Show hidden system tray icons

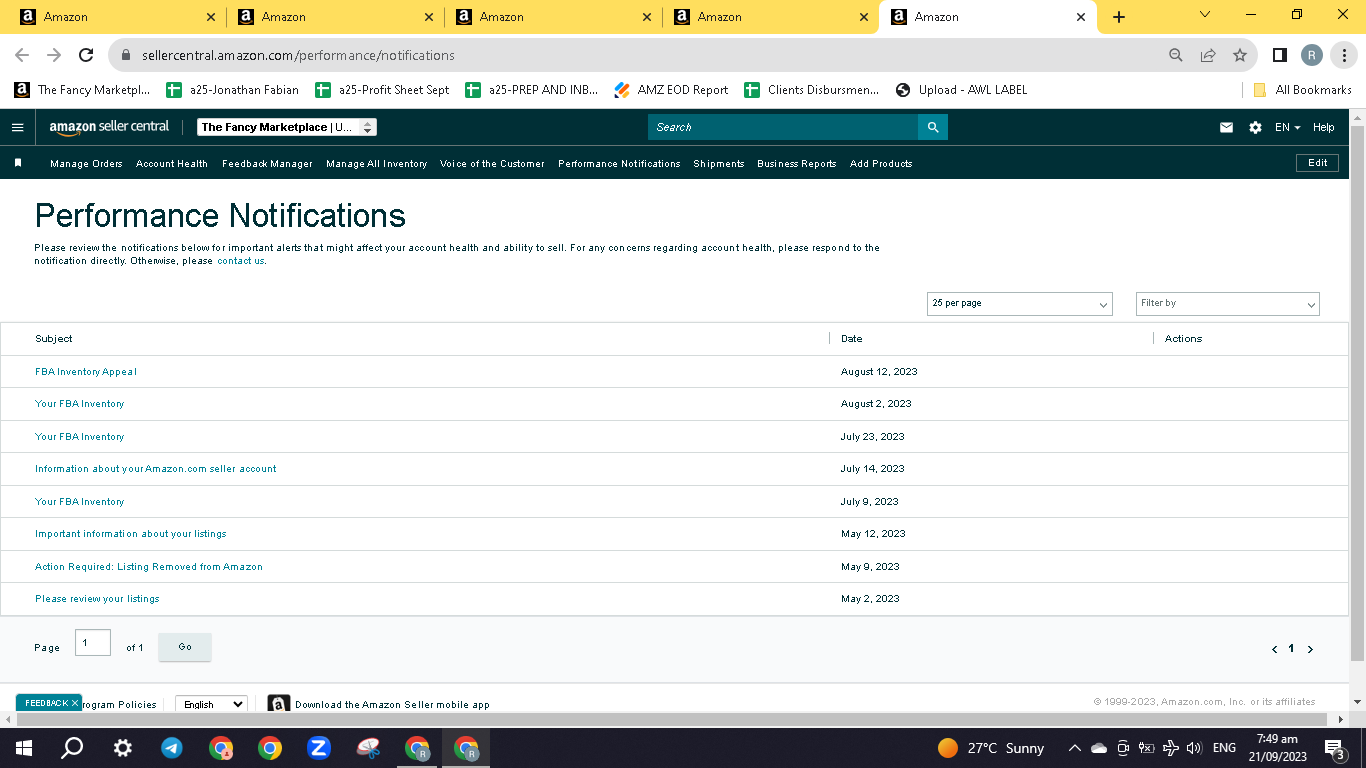pyautogui.click(x=1075, y=748)
